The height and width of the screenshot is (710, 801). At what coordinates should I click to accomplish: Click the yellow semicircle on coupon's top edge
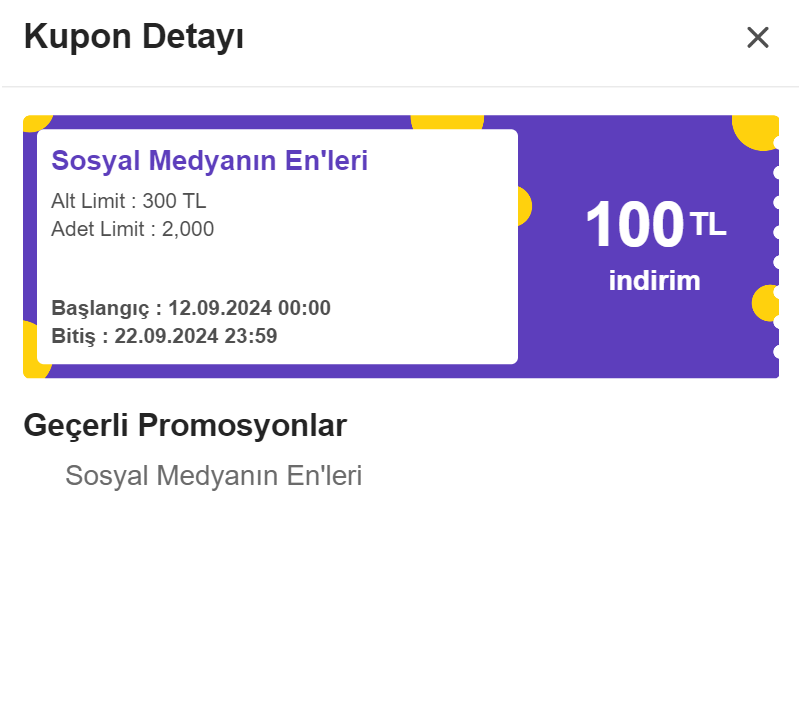pos(447,122)
